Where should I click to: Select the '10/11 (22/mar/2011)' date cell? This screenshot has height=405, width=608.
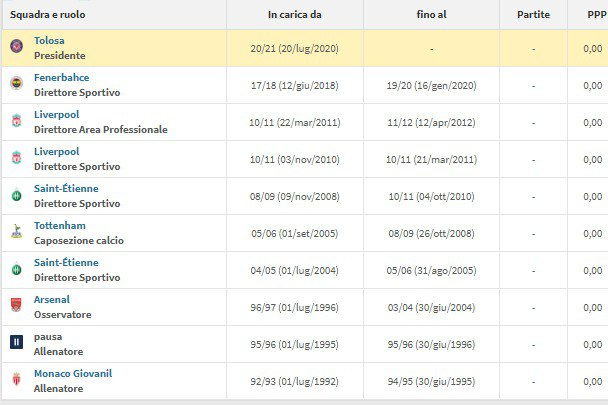point(294,123)
